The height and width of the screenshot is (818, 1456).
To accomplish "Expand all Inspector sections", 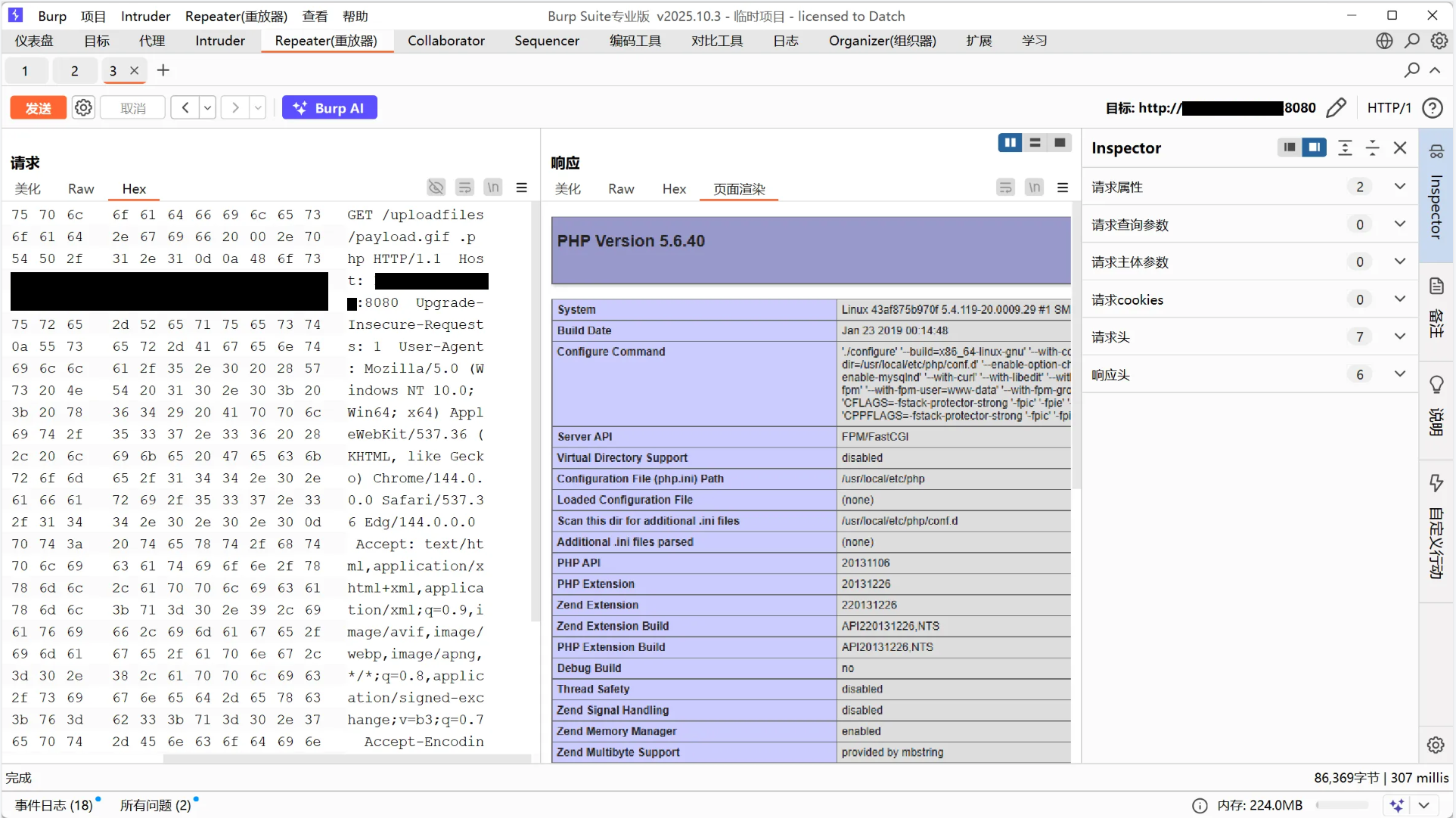I will (x=1345, y=147).
